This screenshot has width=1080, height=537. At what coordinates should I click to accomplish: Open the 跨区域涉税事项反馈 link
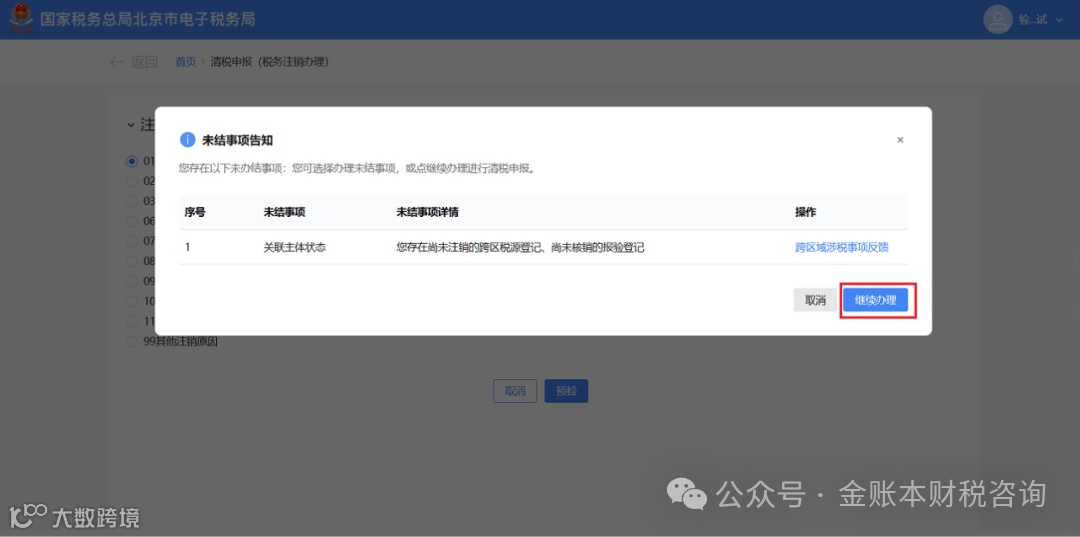842,247
